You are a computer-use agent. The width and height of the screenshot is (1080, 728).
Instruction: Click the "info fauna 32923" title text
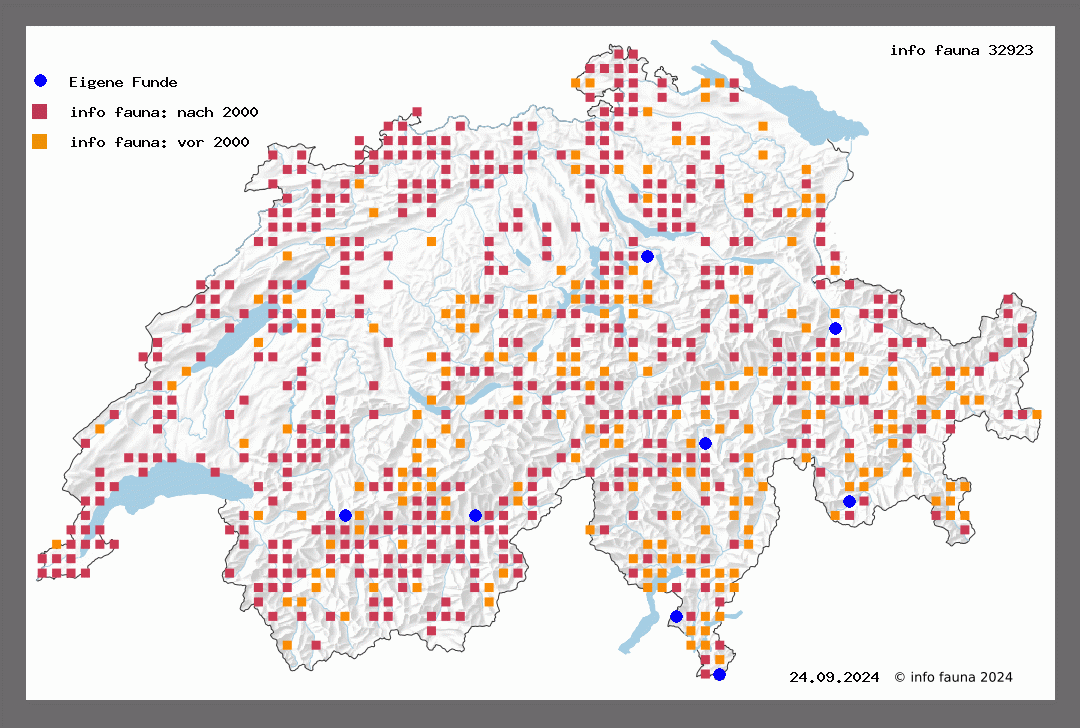pyautogui.click(x=961, y=50)
